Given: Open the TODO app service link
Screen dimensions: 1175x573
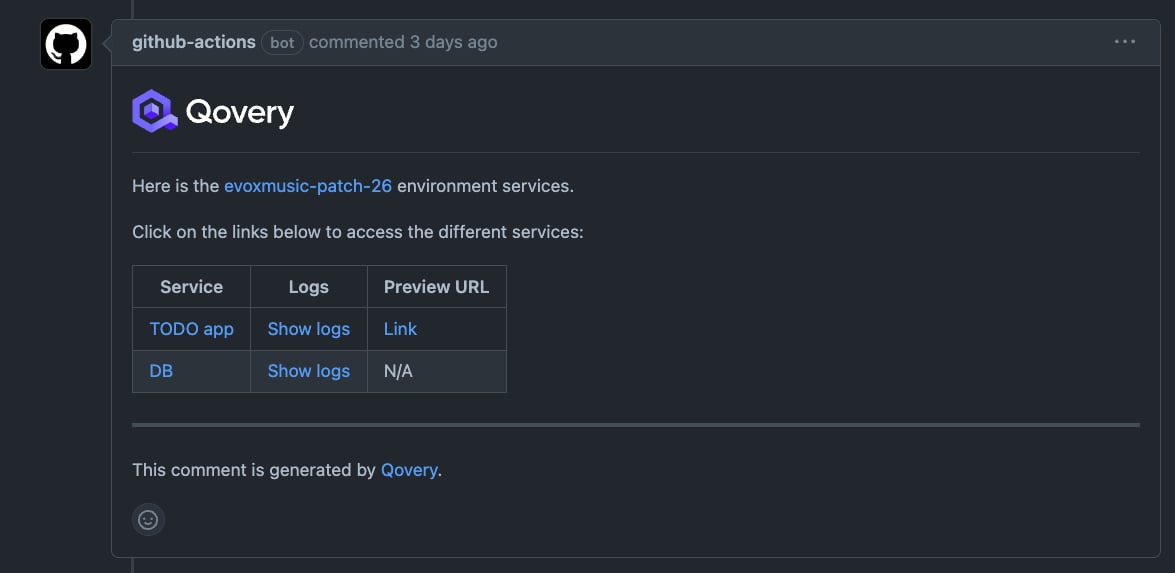Looking at the screenshot, I should click(x=192, y=329).
